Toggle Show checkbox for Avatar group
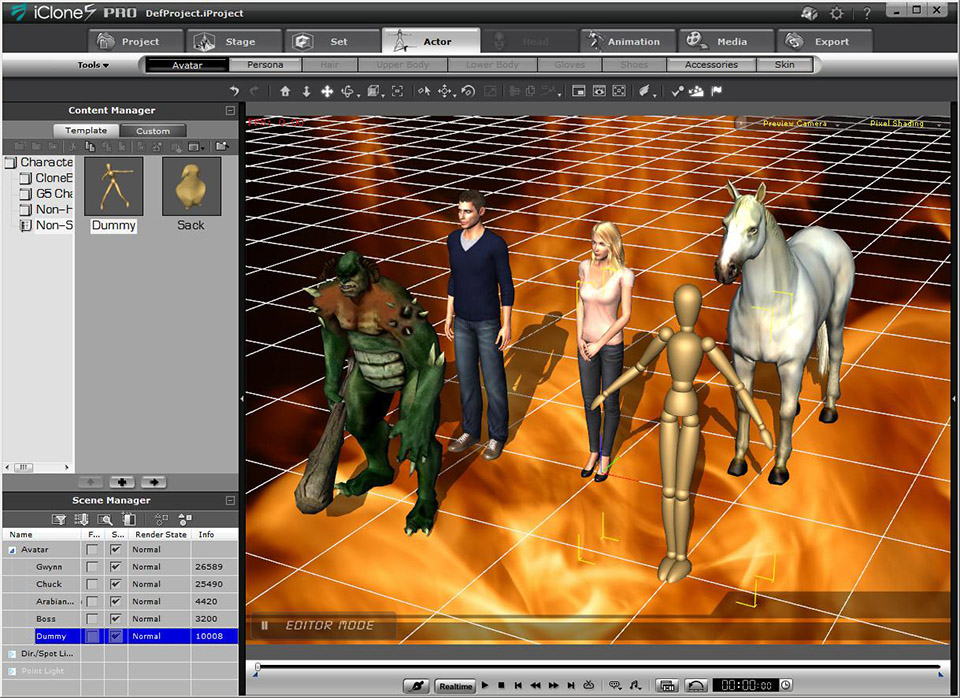960x698 pixels. point(115,550)
